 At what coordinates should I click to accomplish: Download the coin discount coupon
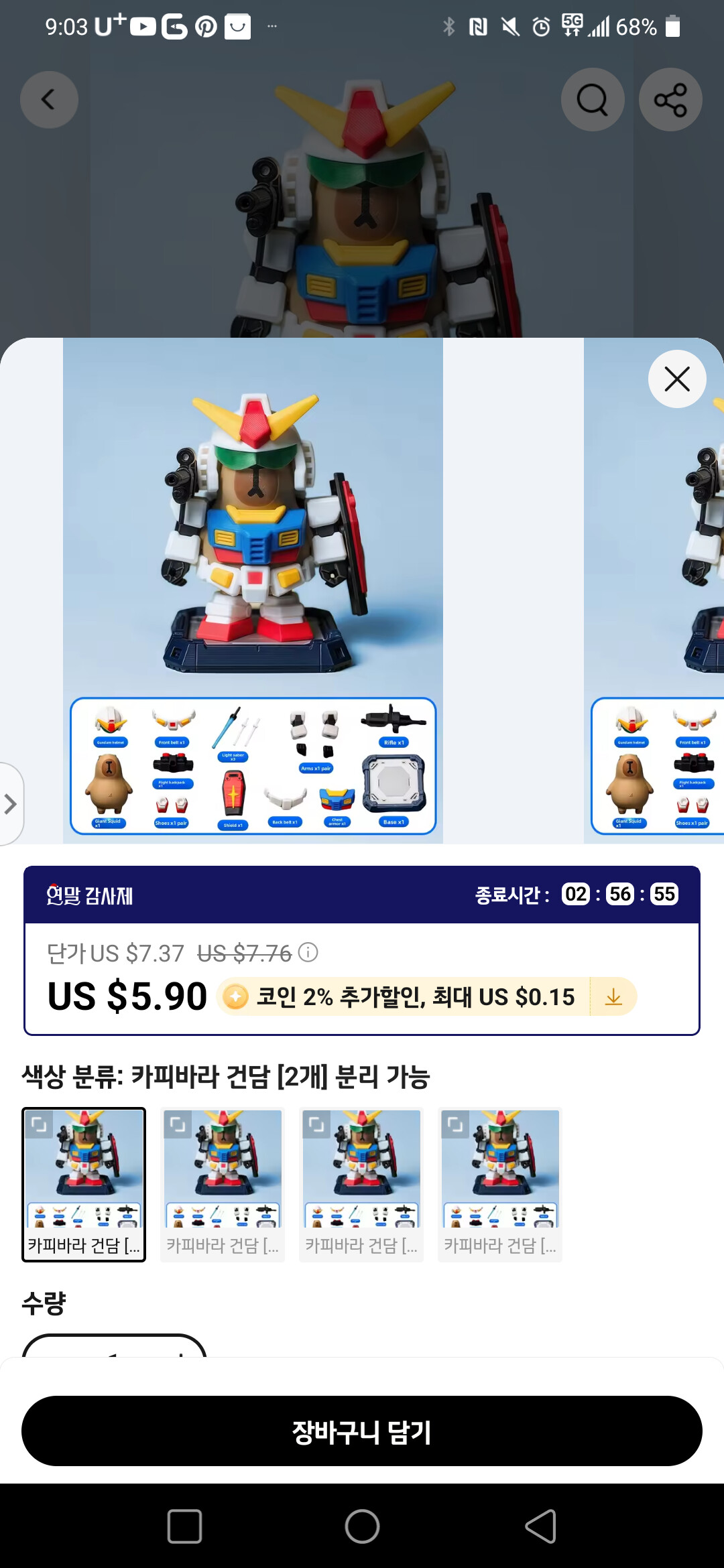[x=613, y=997]
